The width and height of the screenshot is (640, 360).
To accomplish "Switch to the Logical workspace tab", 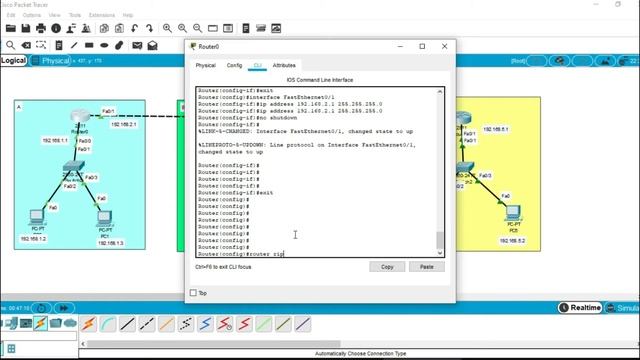I will click(x=13, y=60).
